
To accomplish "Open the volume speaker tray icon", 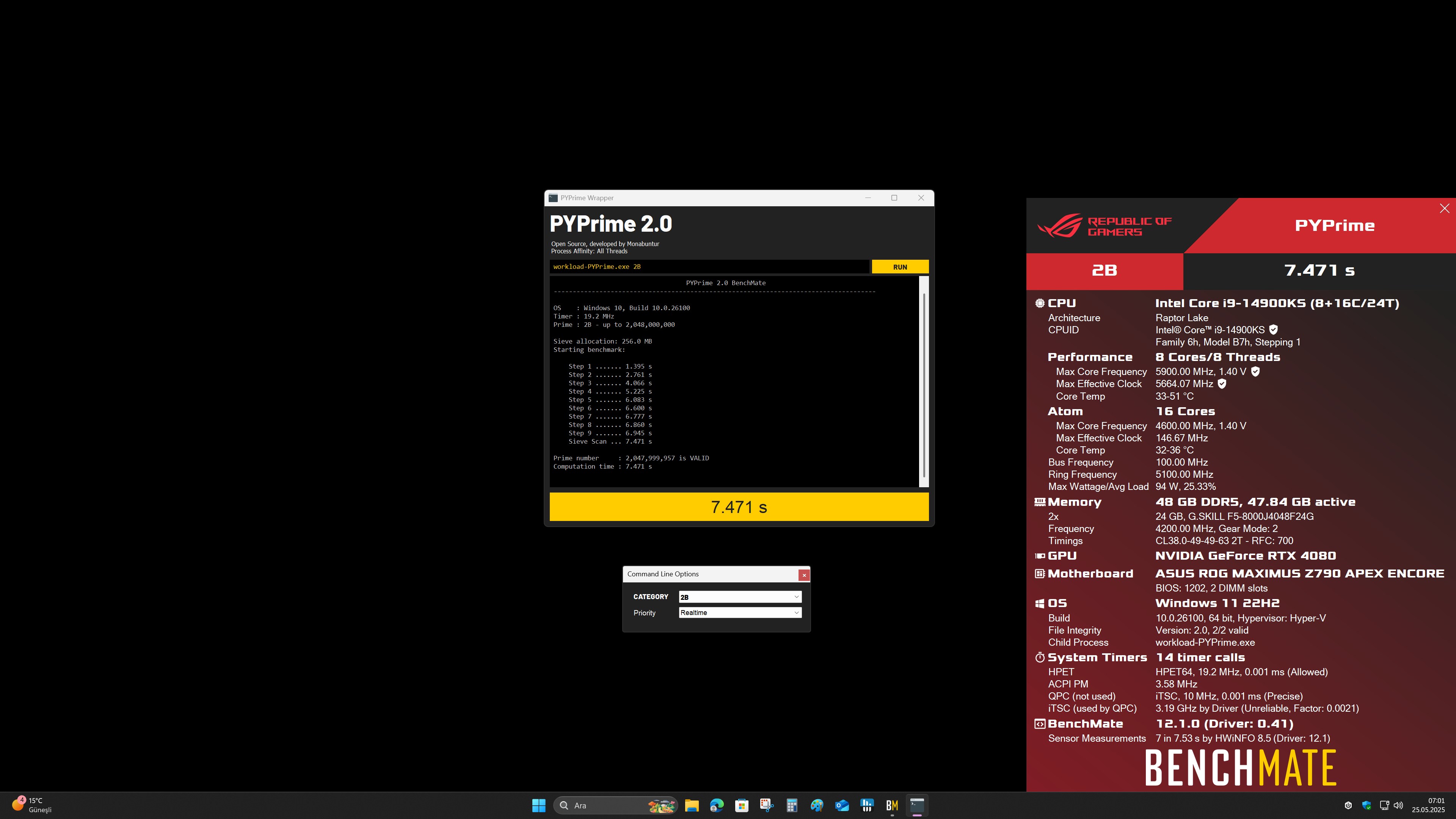I will pos(1398,805).
